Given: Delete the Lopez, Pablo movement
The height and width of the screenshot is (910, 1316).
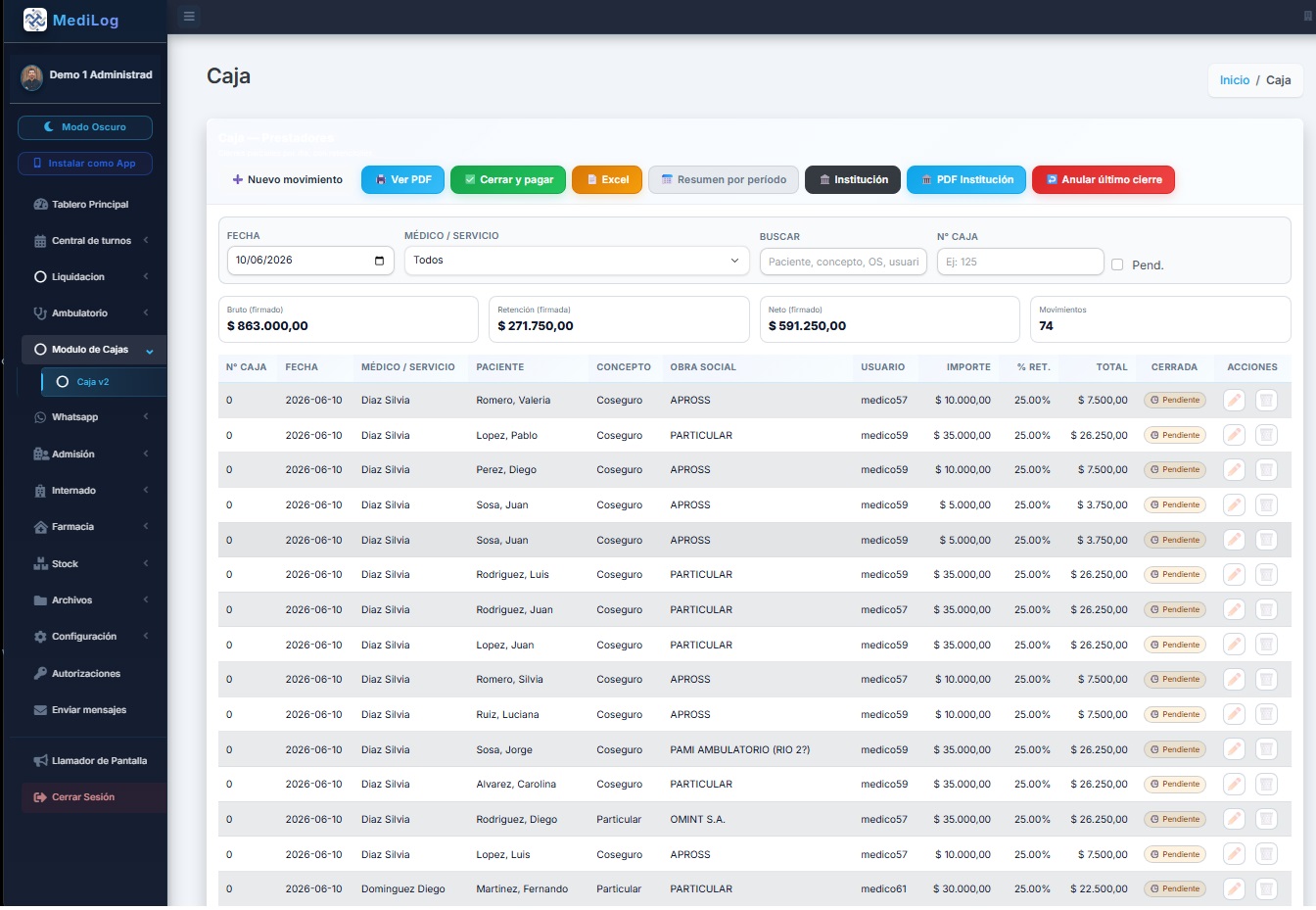Looking at the screenshot, I should pos(1266,435).
